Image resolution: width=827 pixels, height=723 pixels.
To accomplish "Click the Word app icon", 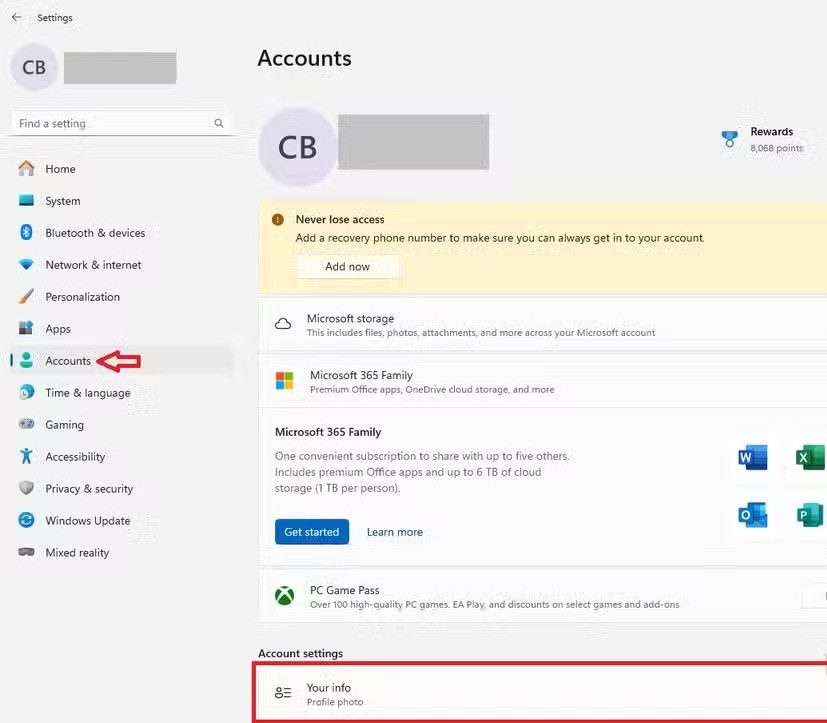I will (x=753, y=457).
